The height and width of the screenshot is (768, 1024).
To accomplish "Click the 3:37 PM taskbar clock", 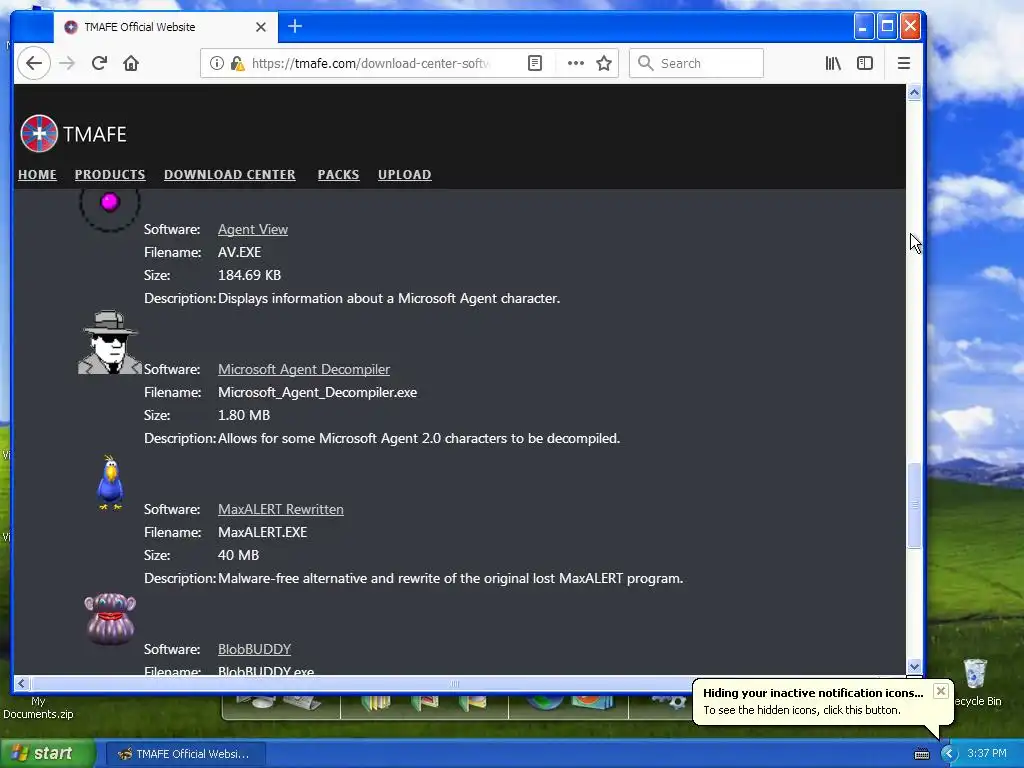I will pos(987,753).
